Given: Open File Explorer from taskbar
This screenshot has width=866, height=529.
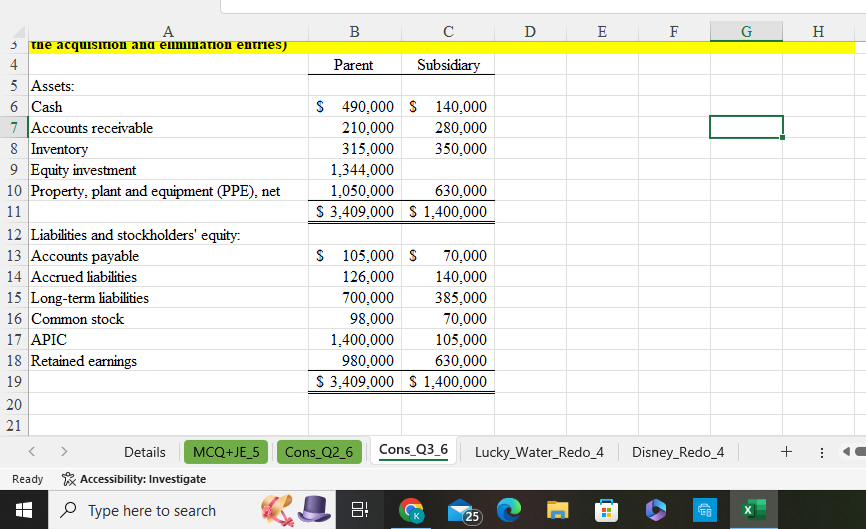Looking at the screenshot, I should pyautogui.click(x=557, y=510).
